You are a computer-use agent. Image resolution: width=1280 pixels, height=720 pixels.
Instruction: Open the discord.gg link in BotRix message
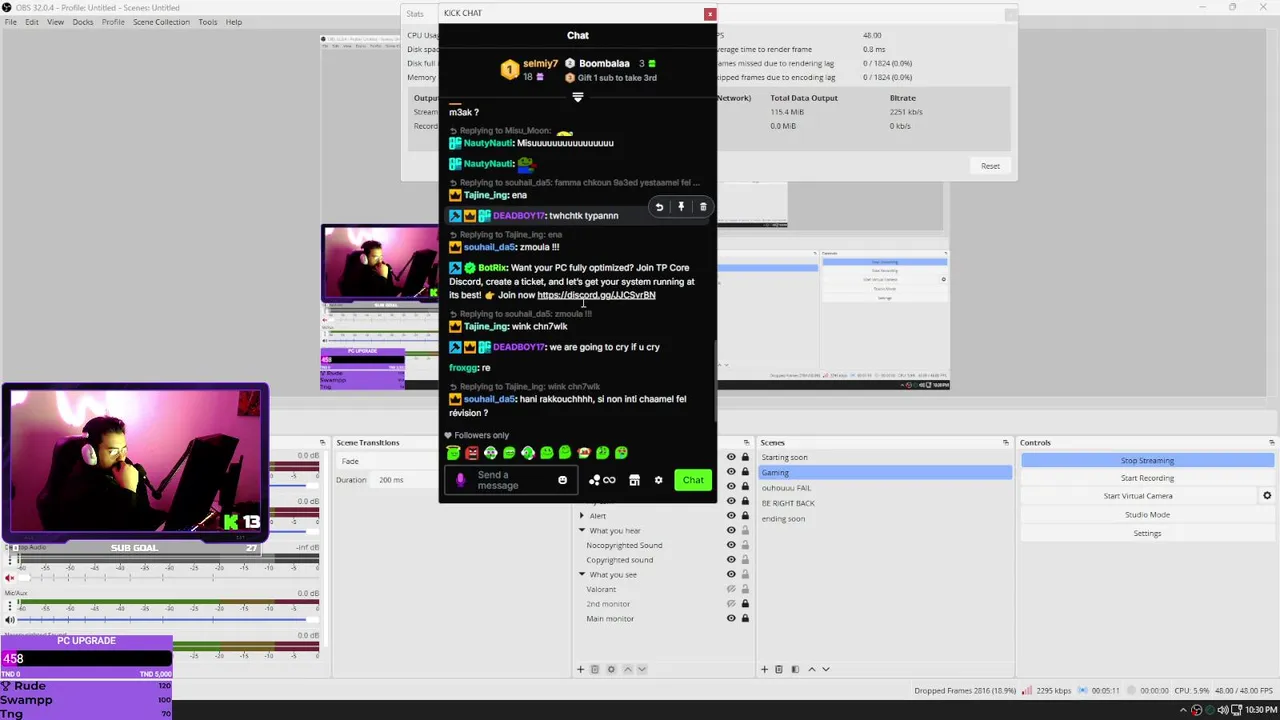click(596, 295)
